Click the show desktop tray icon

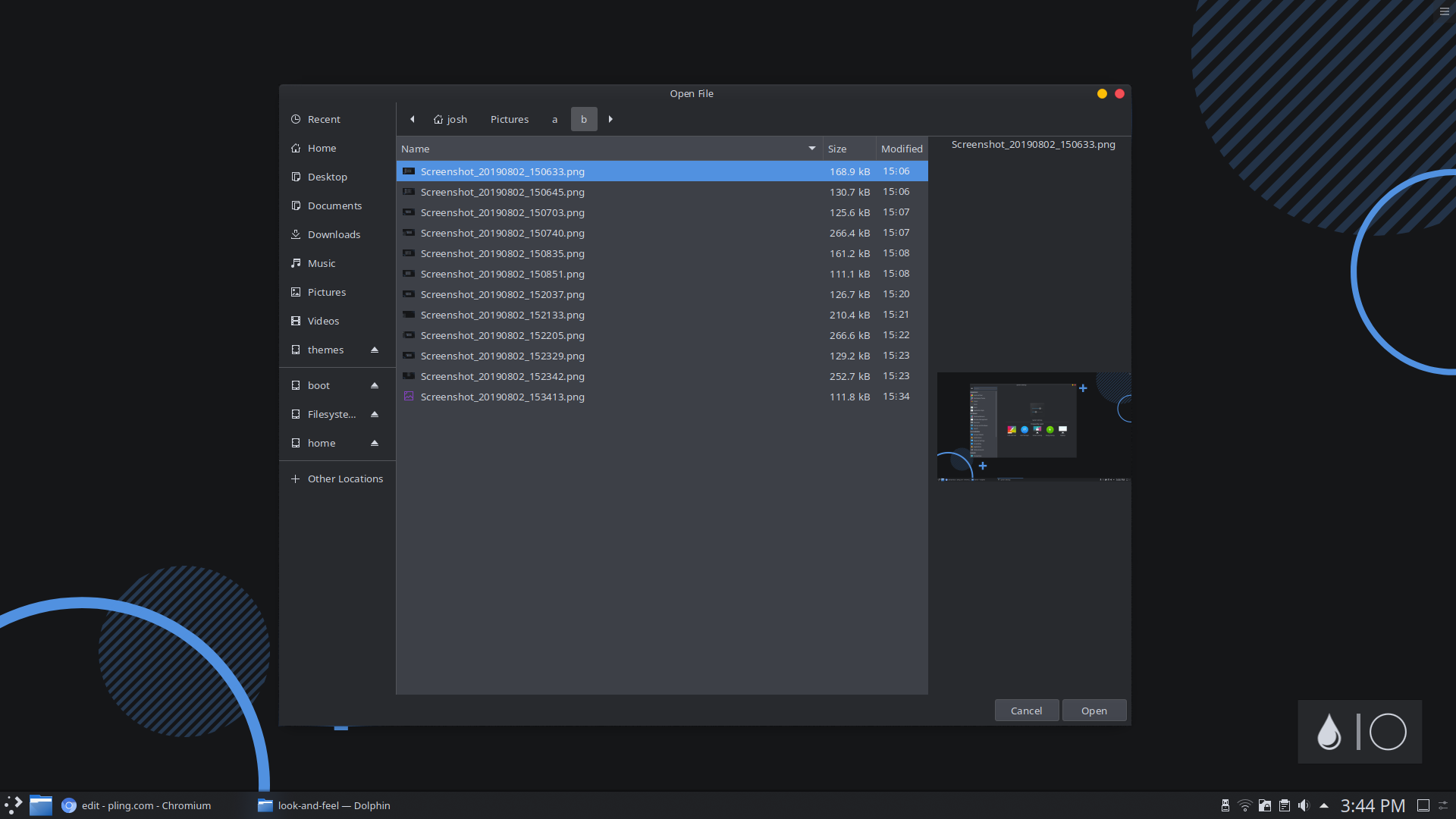(x=1423, y=805)
